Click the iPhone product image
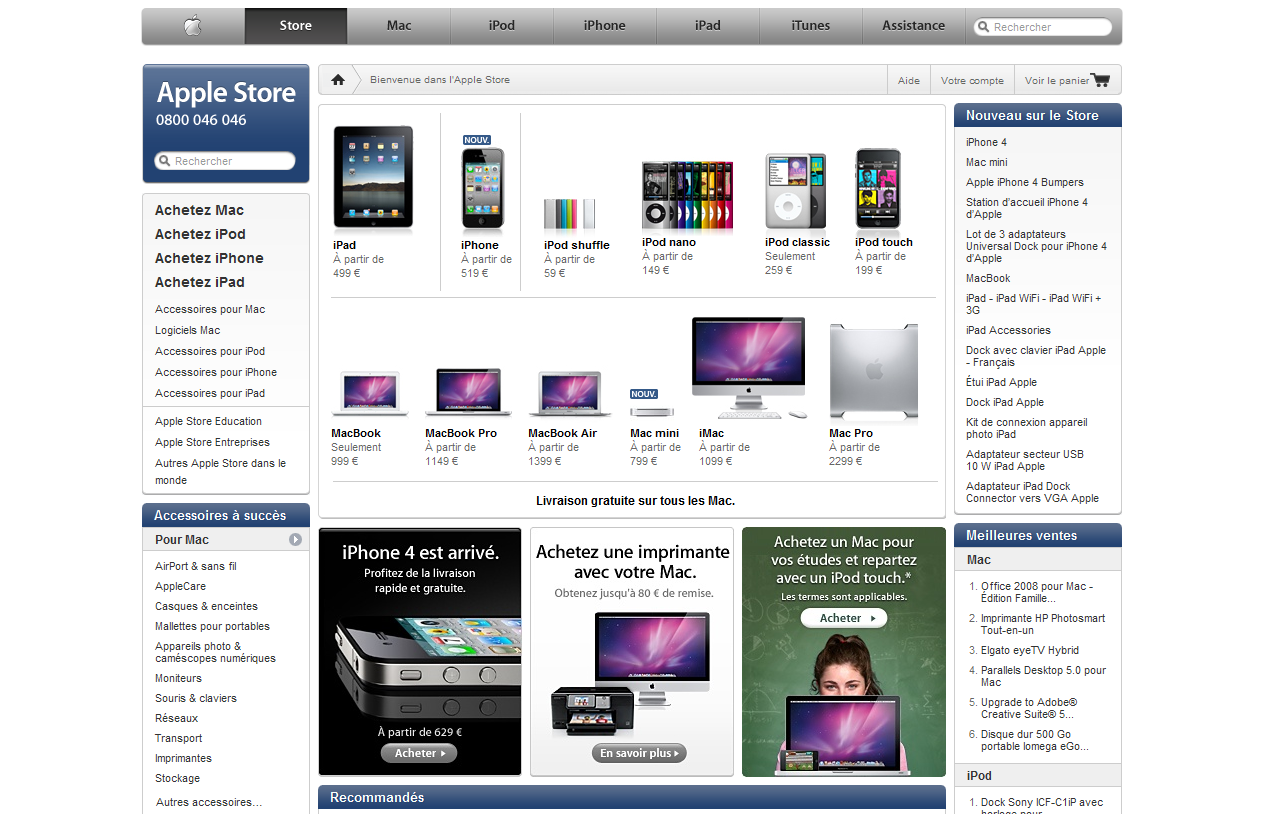The width and height of the screenshot is (1263, 814). [x=483, y=188]
